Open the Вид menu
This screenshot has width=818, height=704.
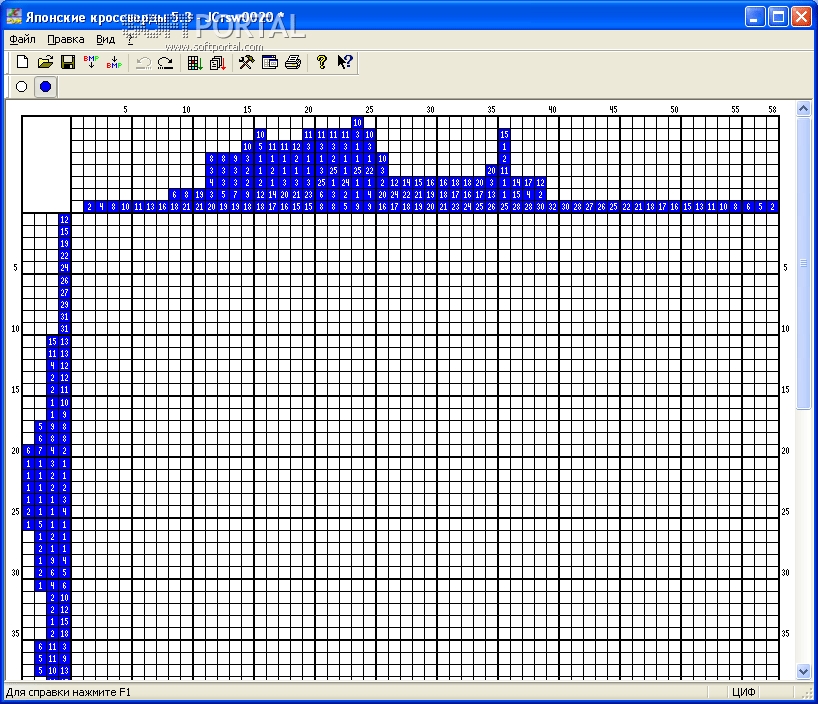click(105, 40)
